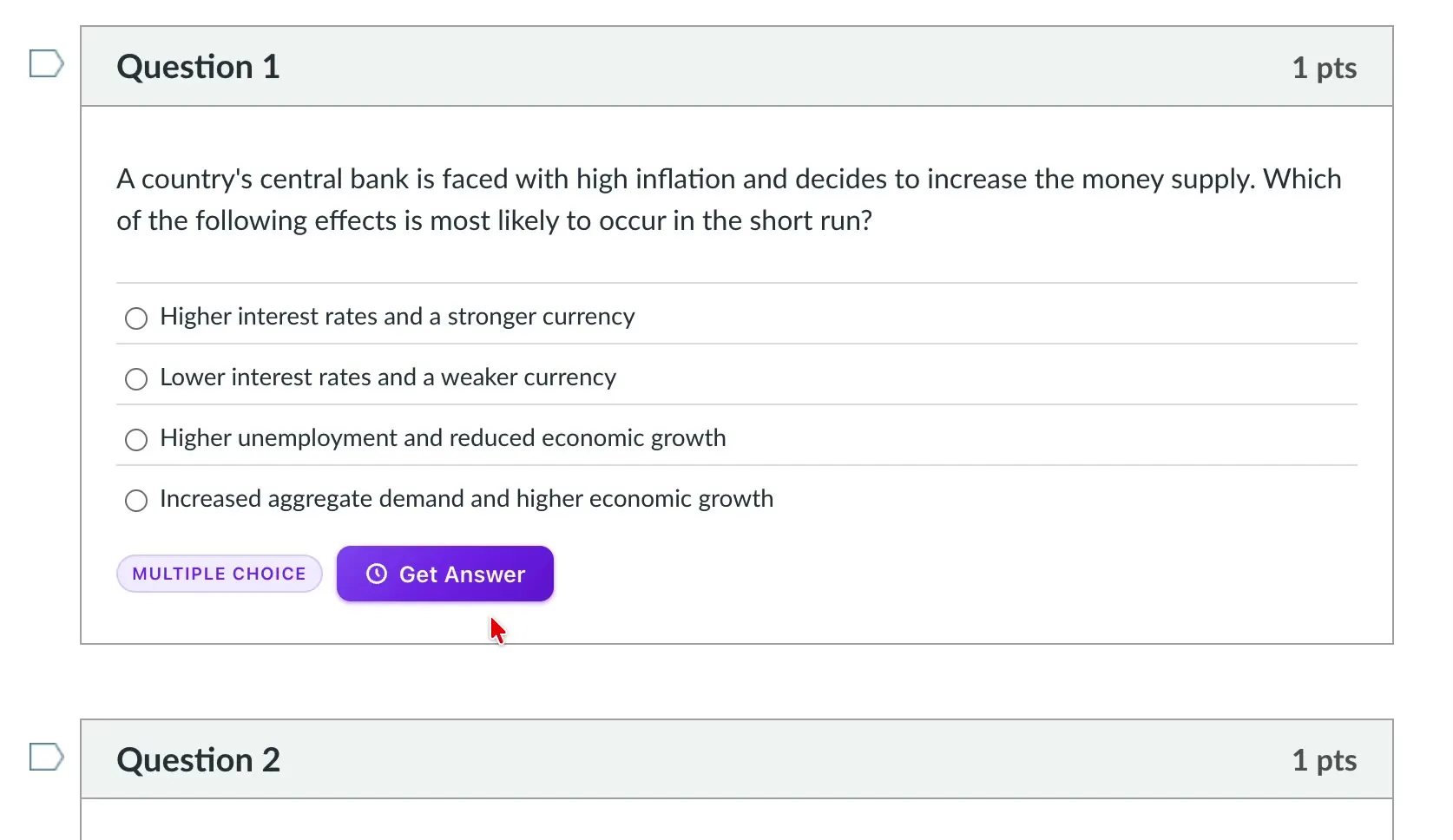
Task: Select the radio for higher interest rates
Action: click(136, 318)
